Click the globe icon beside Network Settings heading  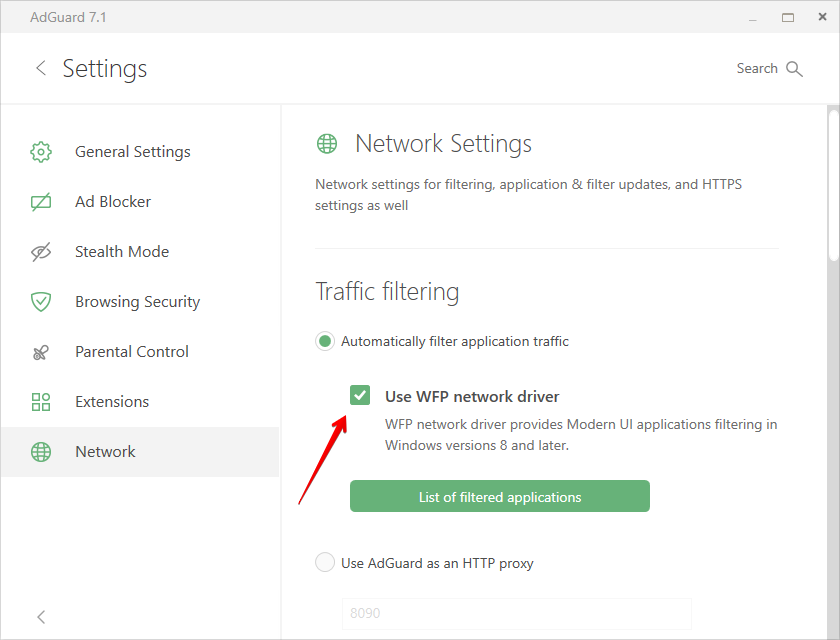point(327,144)
